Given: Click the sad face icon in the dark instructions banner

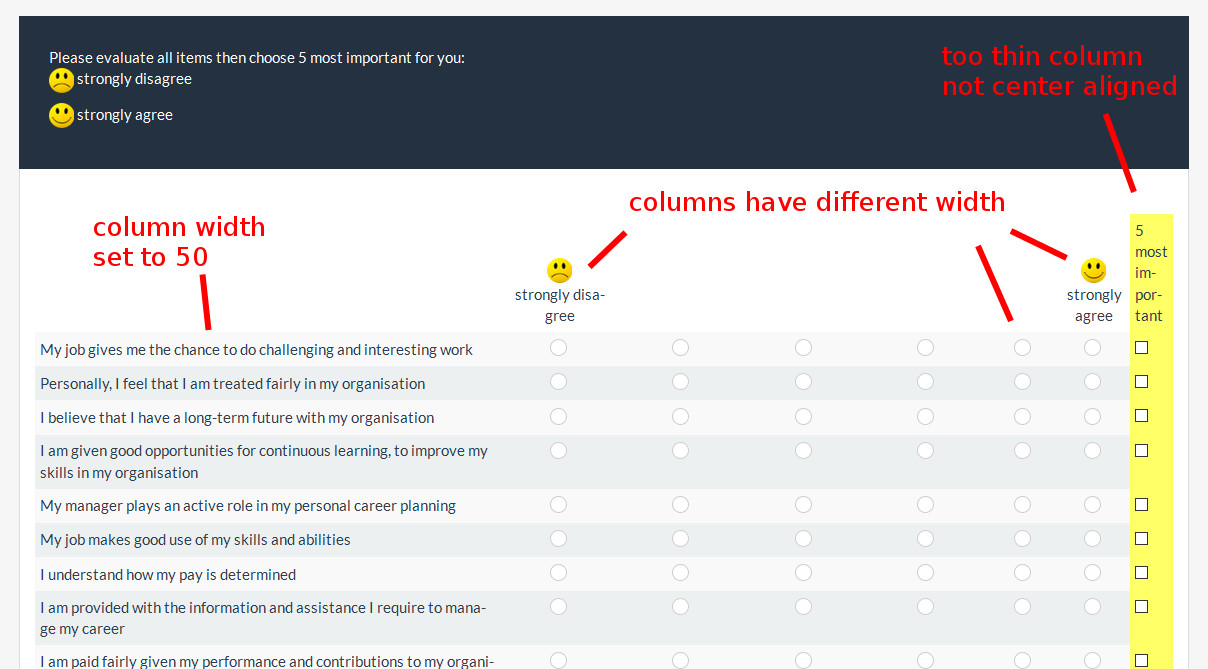Looking at the screenshot, I should pos(61,81).
